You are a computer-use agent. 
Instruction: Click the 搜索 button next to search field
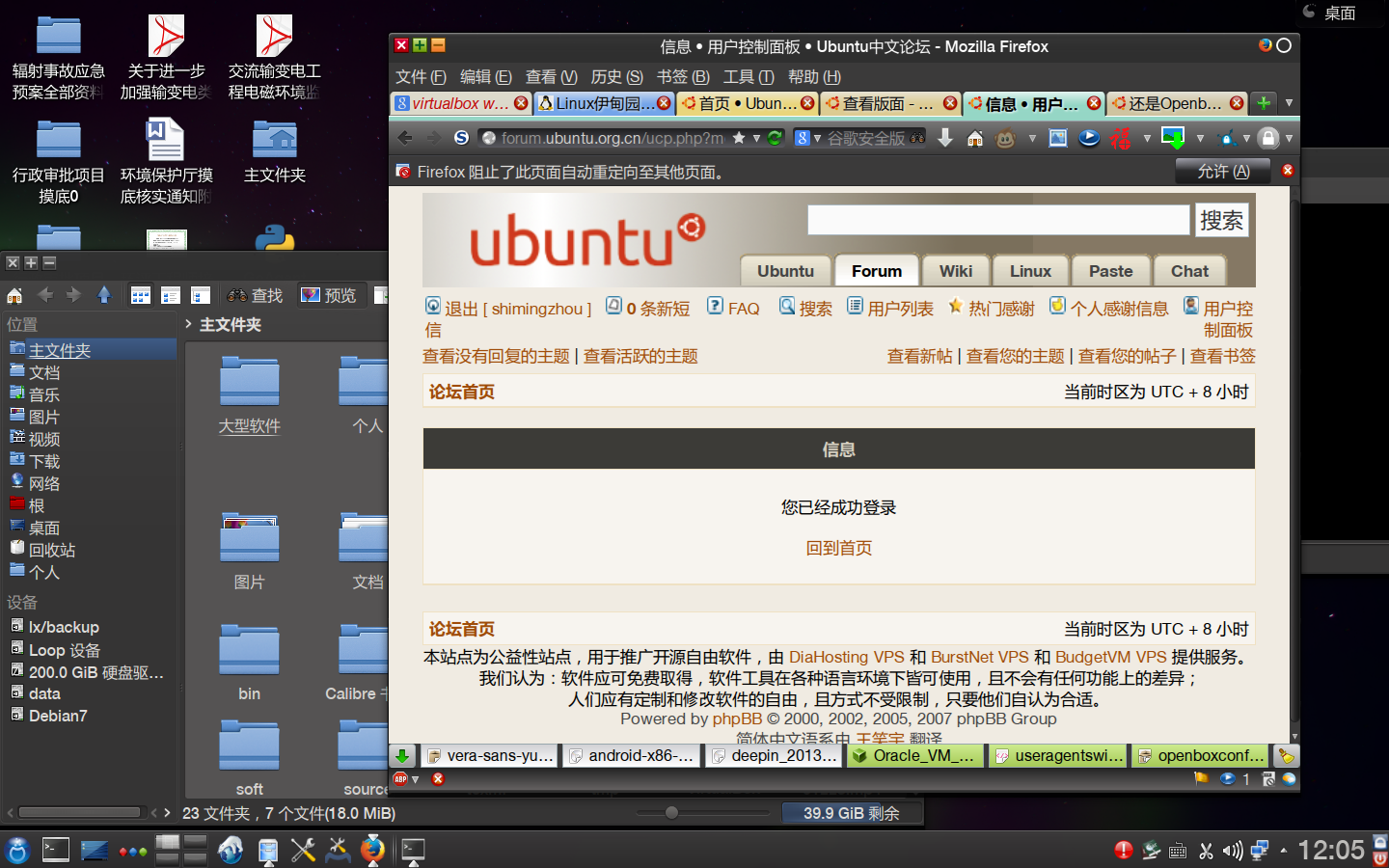[1221, 220]
